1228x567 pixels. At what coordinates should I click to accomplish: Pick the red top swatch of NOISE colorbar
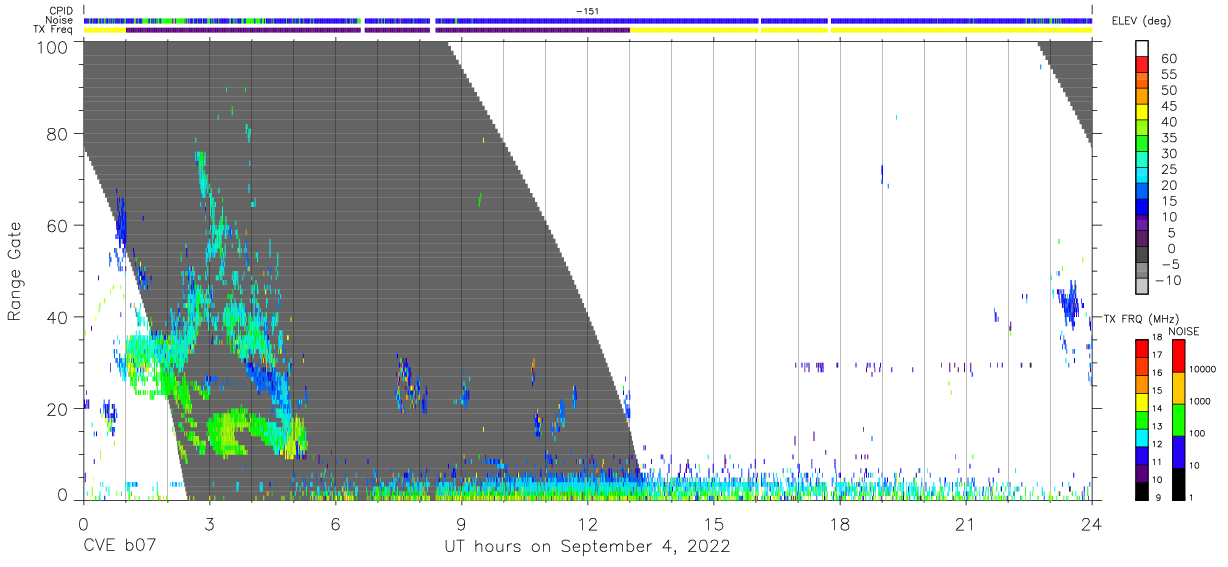point(1179,355)
